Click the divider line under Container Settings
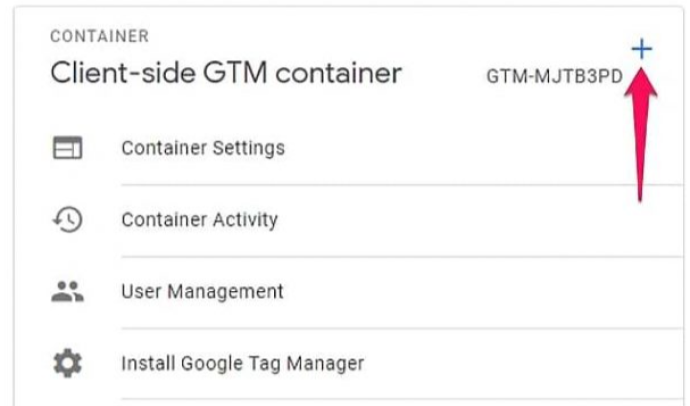The width and height of the screenshot is (690, 406). [x=402, y=185]
